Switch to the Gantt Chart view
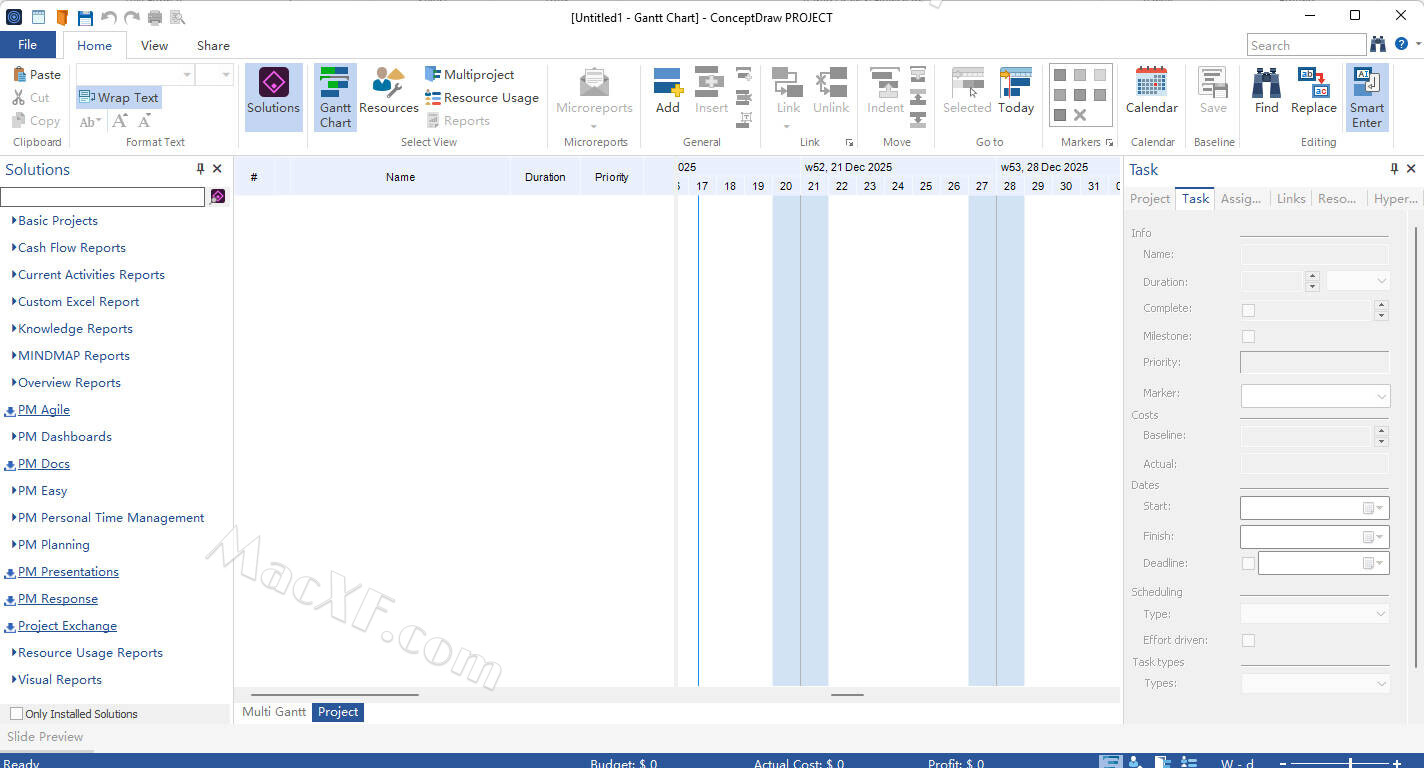Screen dimensions: 1424x768 (335, 84)
